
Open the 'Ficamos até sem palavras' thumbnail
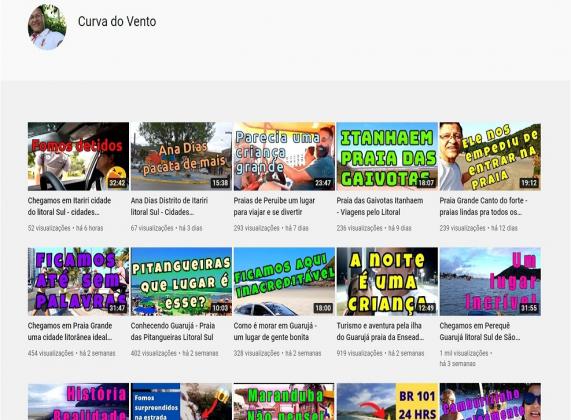tap(78, 282)
